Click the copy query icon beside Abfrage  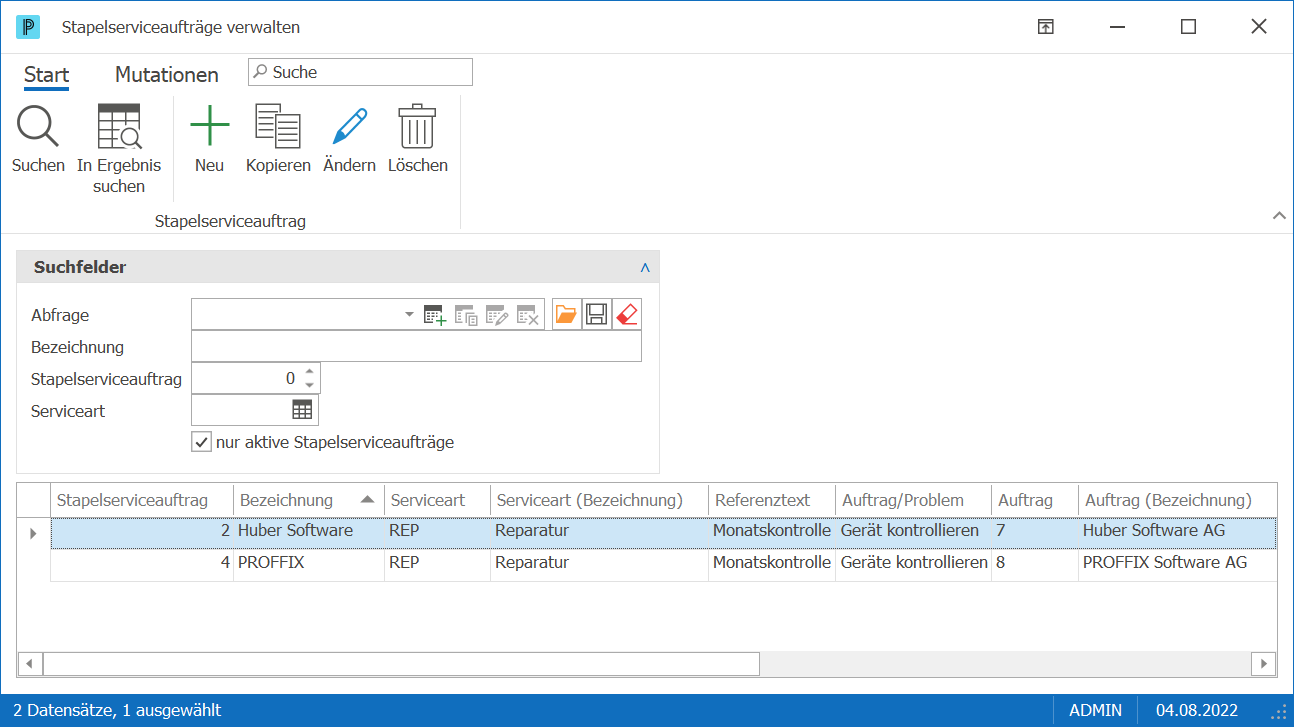[466, 315]
